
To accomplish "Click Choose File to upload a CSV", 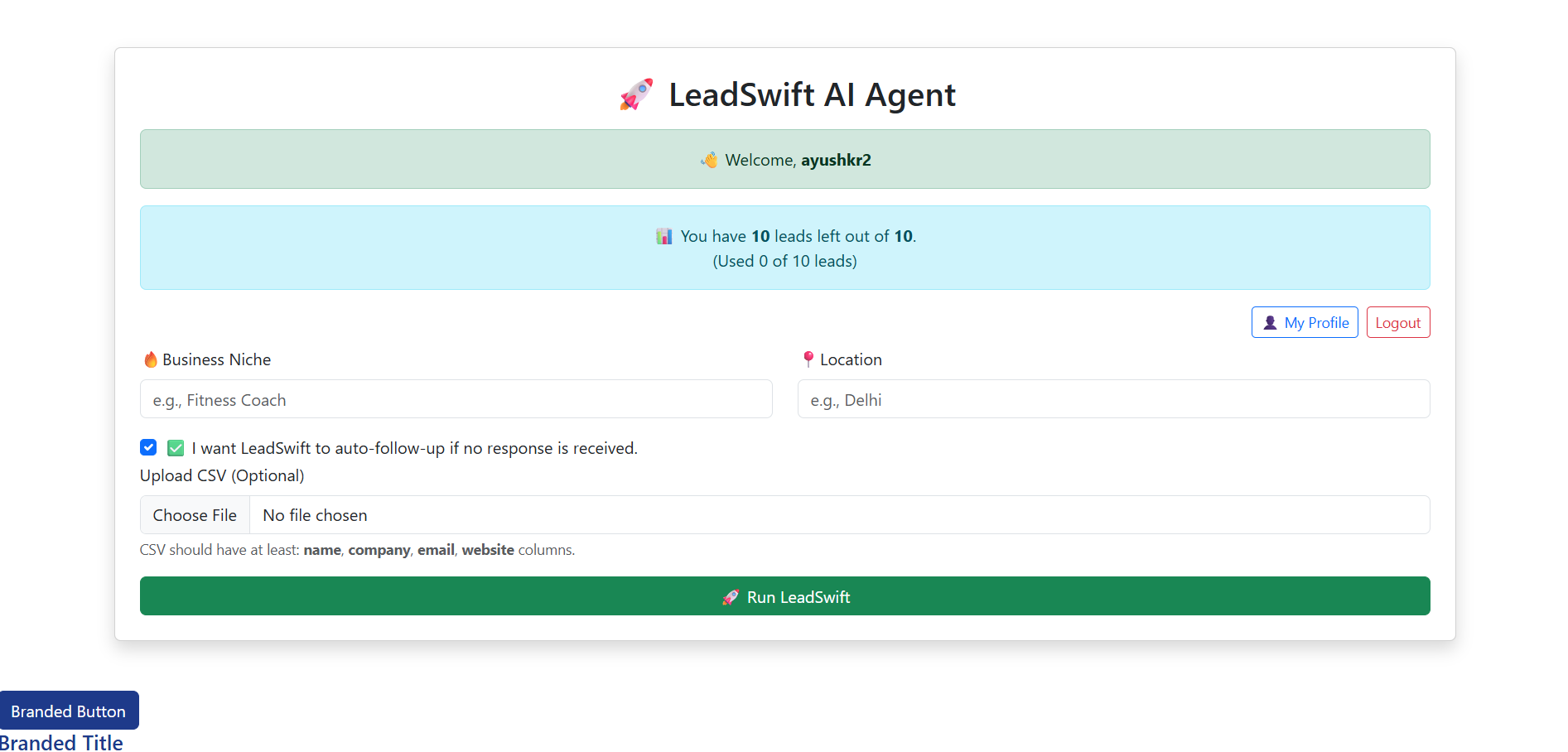I will pos(195,515).
